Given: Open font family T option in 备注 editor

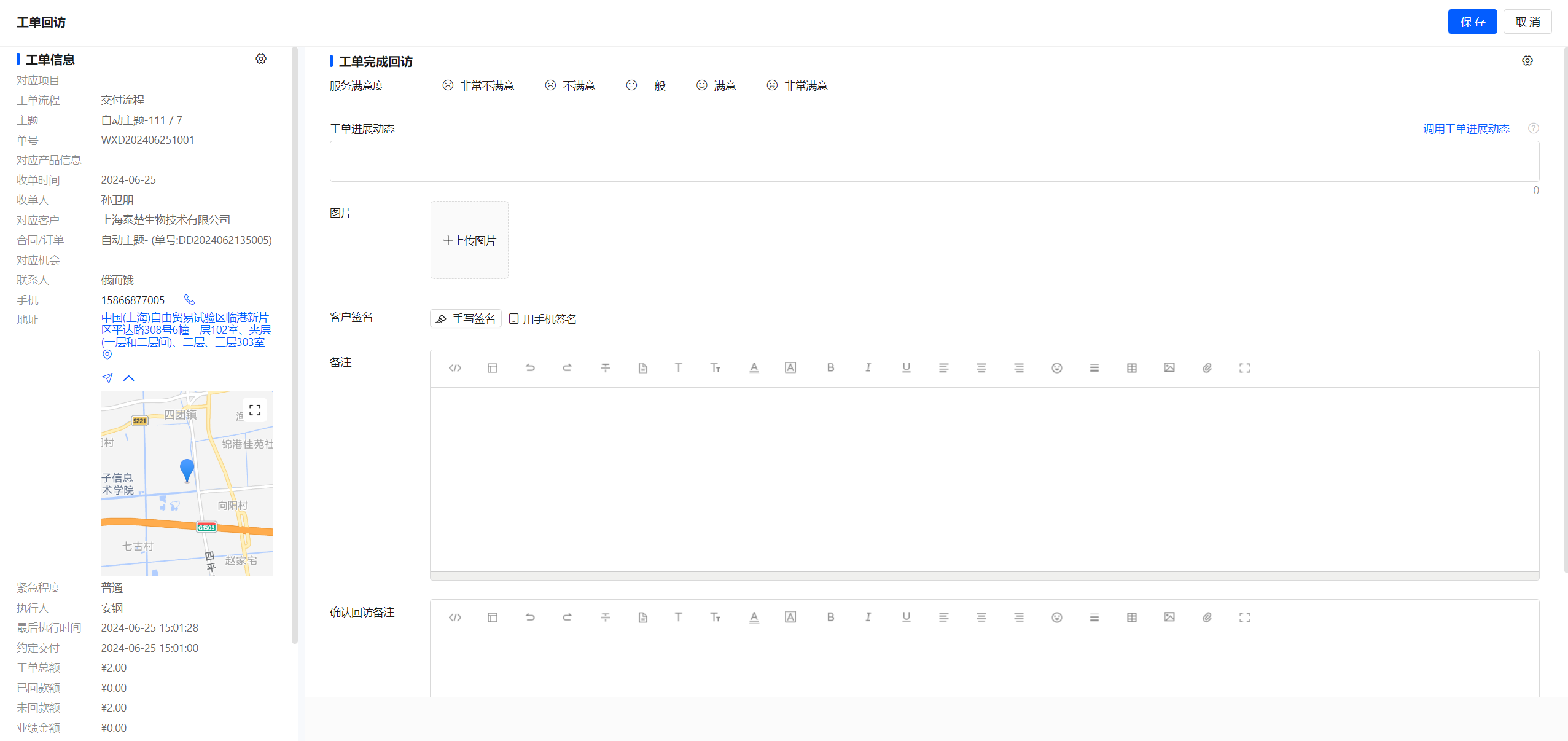Looking at the screenshot, I should point(678,368).
